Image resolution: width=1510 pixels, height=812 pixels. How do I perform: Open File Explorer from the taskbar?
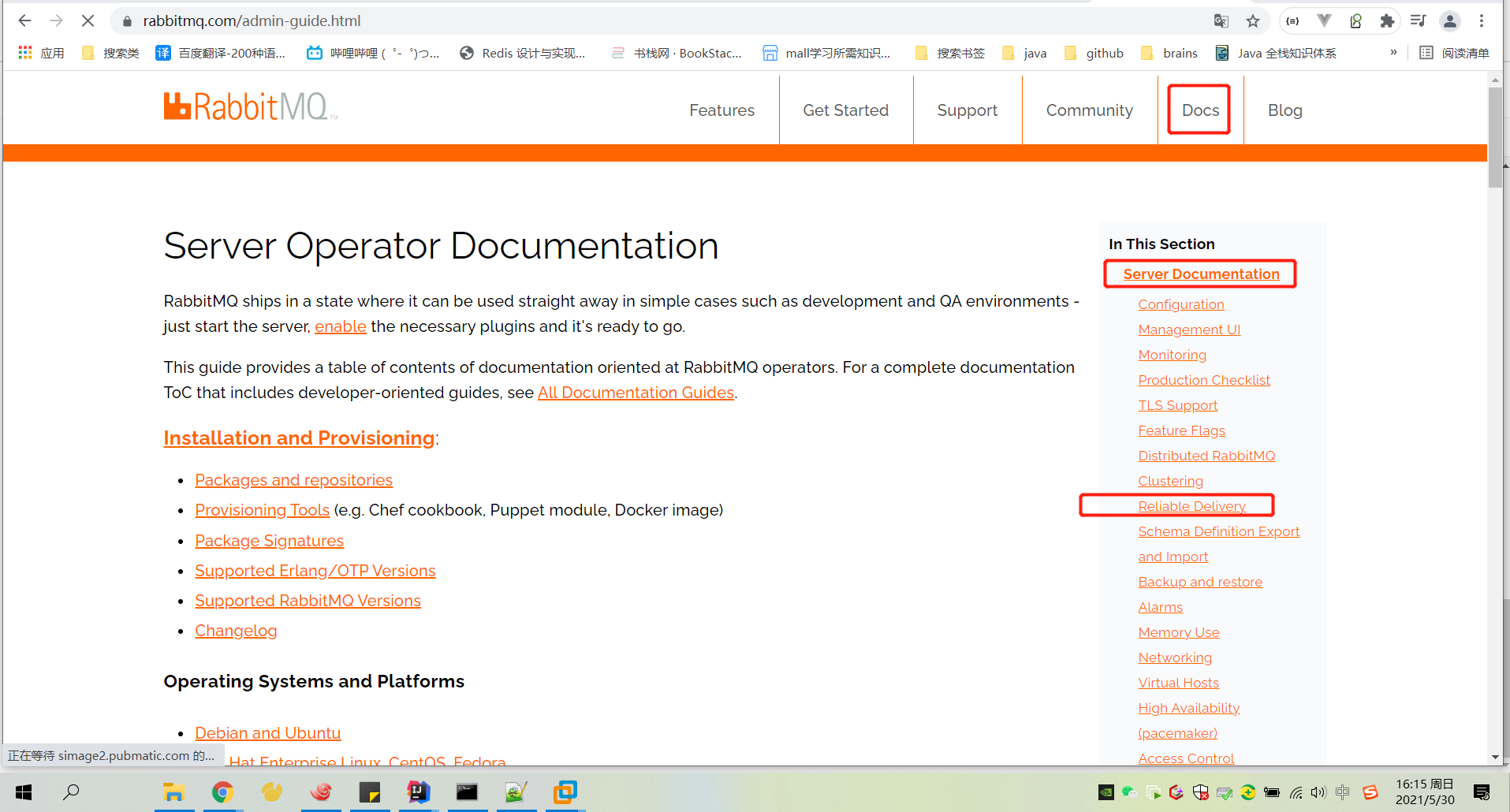(x=173, y=792)
